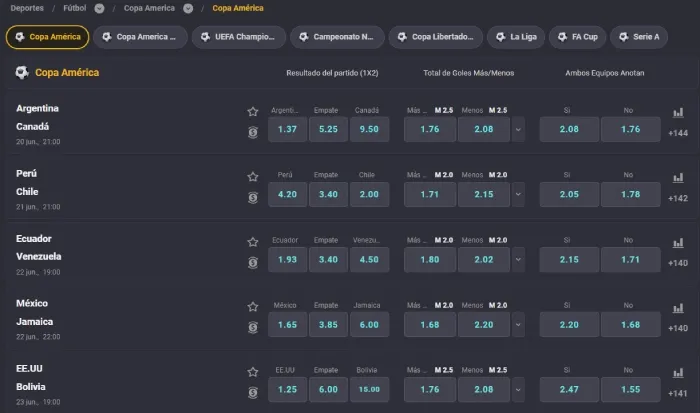Open the Venezuela team name in match row
Image resolution: width=700 pixels, height=413 pixels.
(39, 257)
